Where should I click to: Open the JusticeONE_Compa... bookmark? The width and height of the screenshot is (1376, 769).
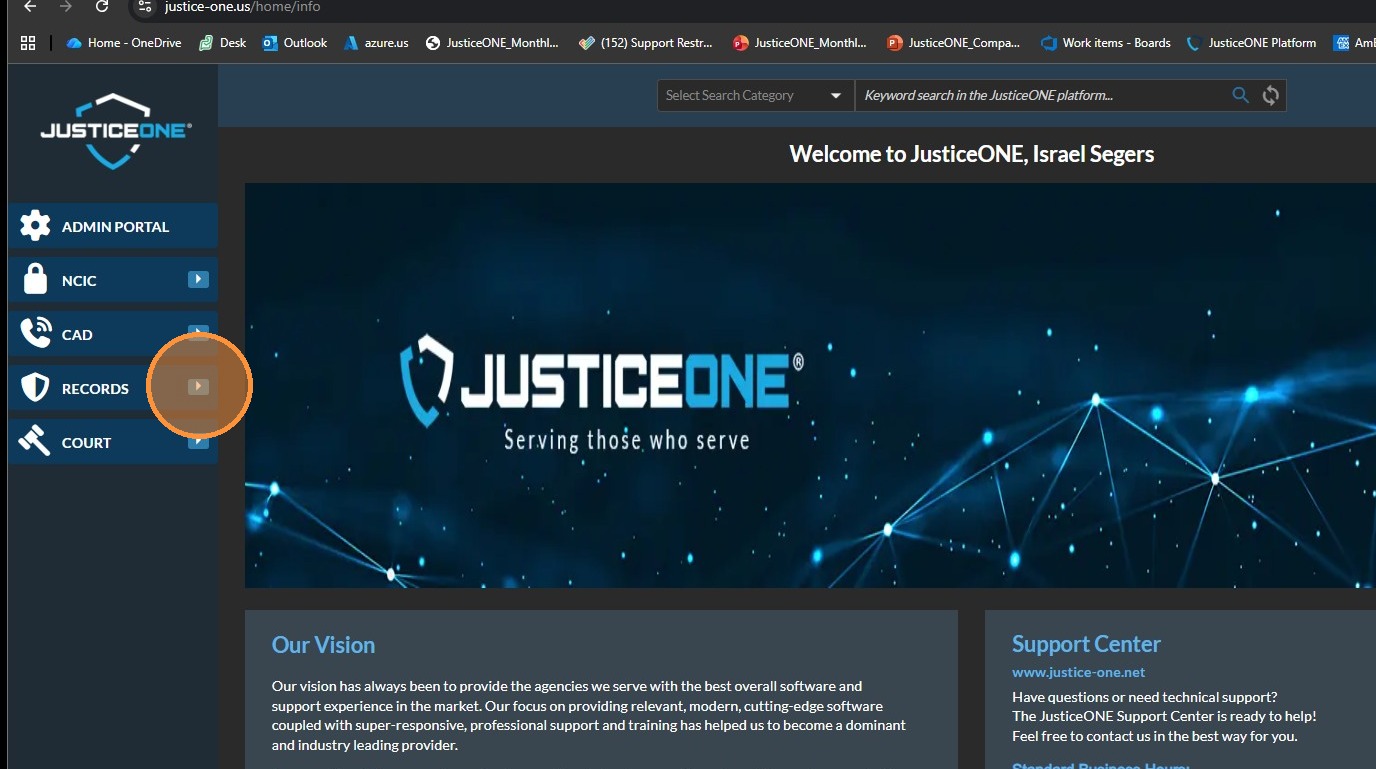coord(954,43)
